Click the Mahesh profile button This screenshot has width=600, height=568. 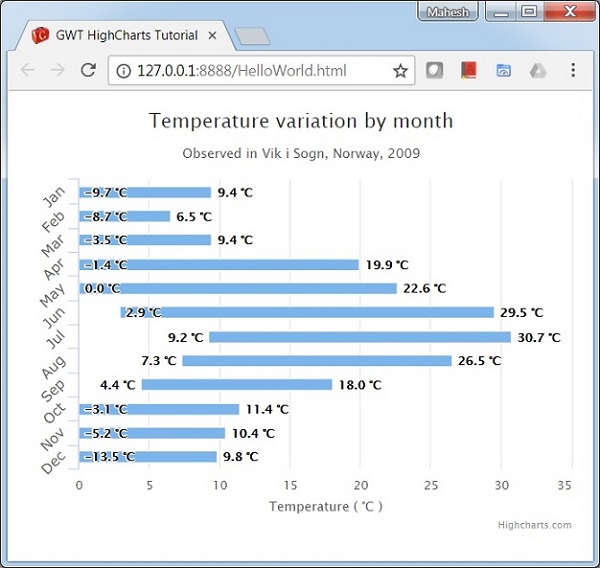(449, 12)
